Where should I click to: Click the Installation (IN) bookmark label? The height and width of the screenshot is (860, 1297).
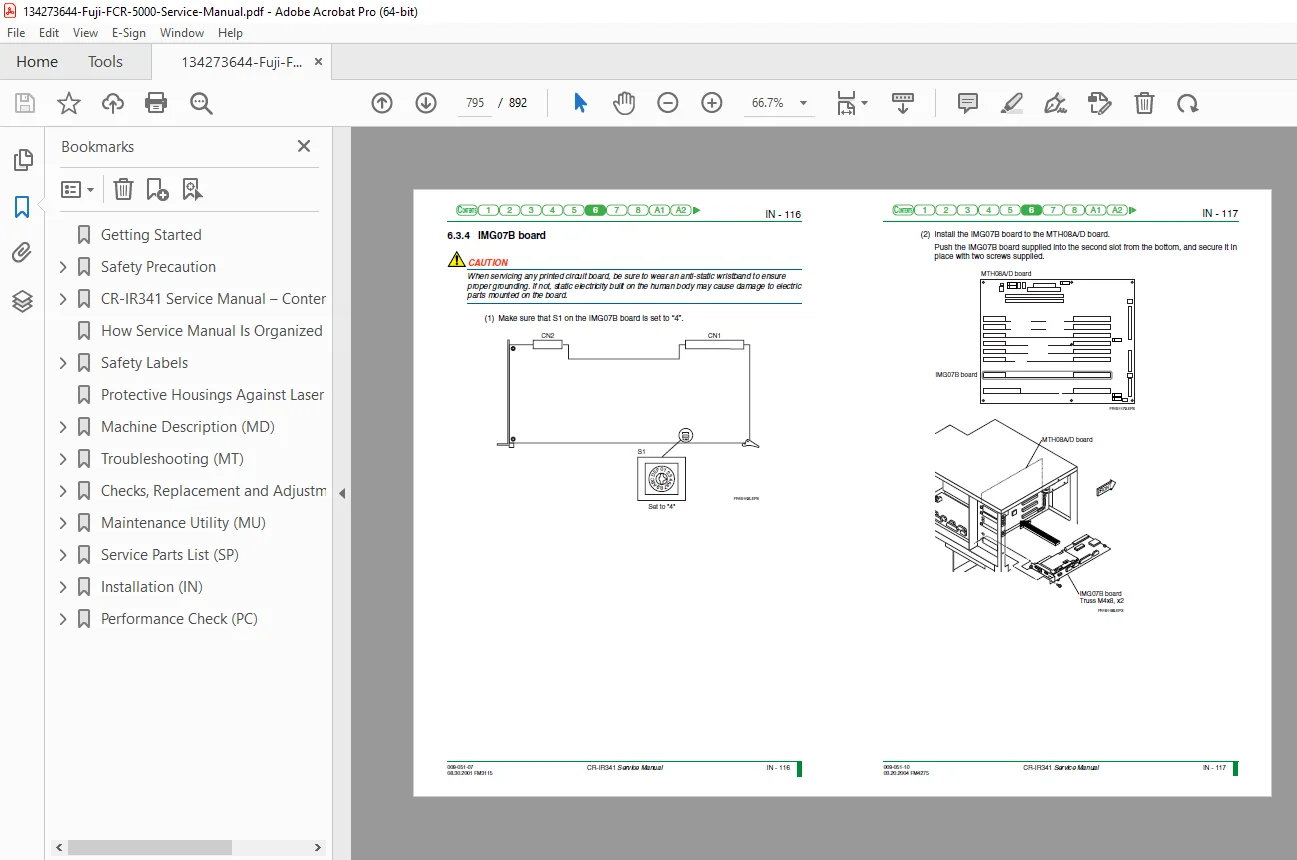click(152, 587)
